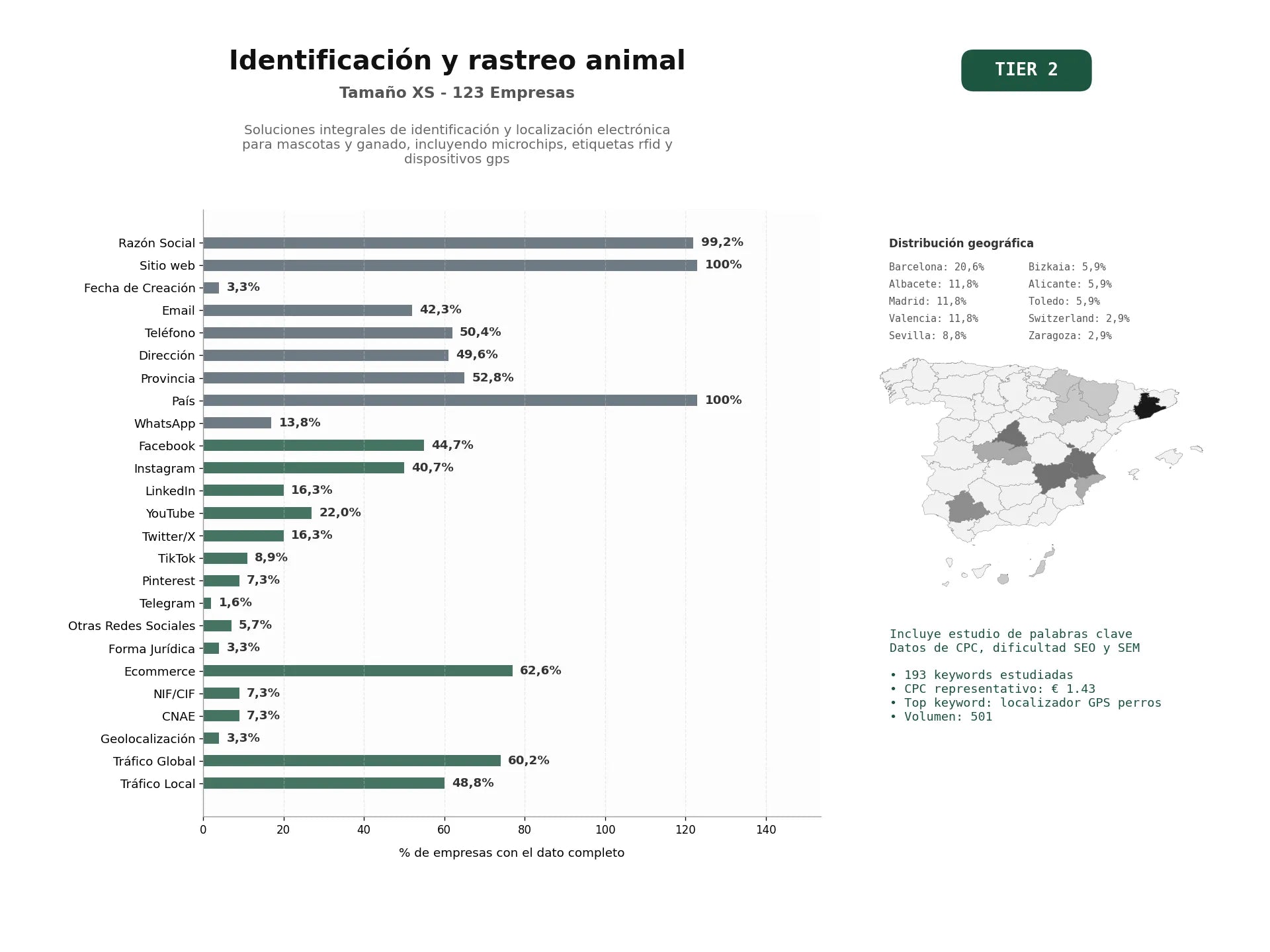Click the Facebook bar
The image size is (1270, 952).
pyautogui.click(x=314, y=446)
